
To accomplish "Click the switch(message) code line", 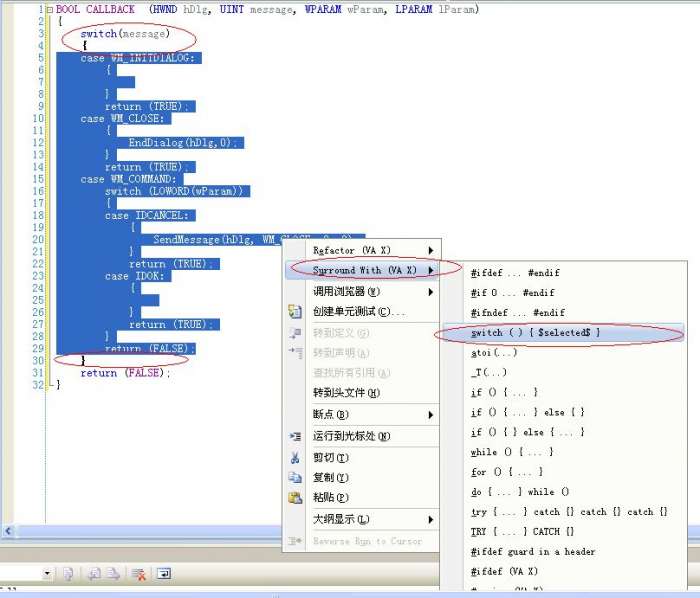I will click(x=125, y=33).
